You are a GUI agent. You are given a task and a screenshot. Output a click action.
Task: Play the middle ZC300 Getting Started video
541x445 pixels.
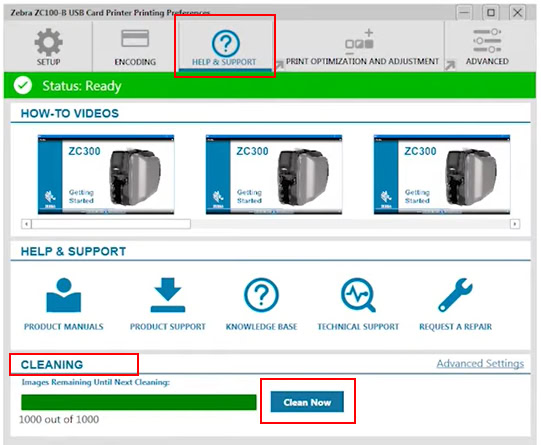coord(274,175)
